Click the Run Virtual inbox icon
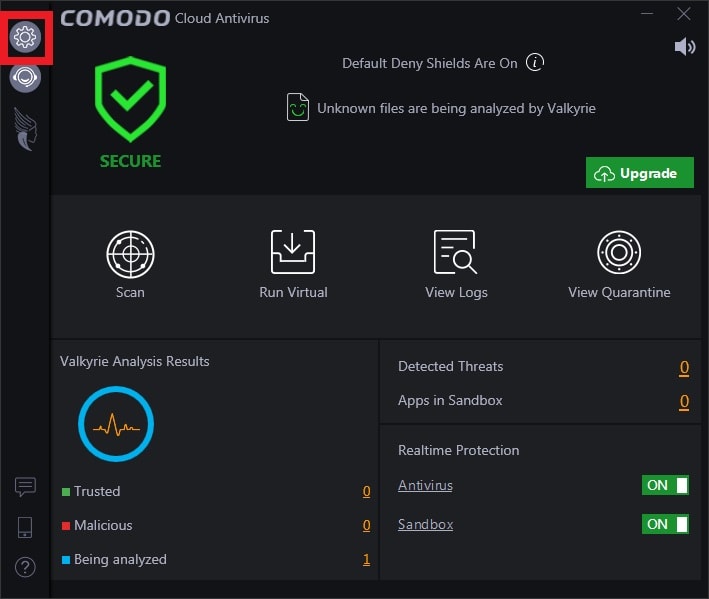The width and height of the screenshot is (709, 599). point(293,252)
